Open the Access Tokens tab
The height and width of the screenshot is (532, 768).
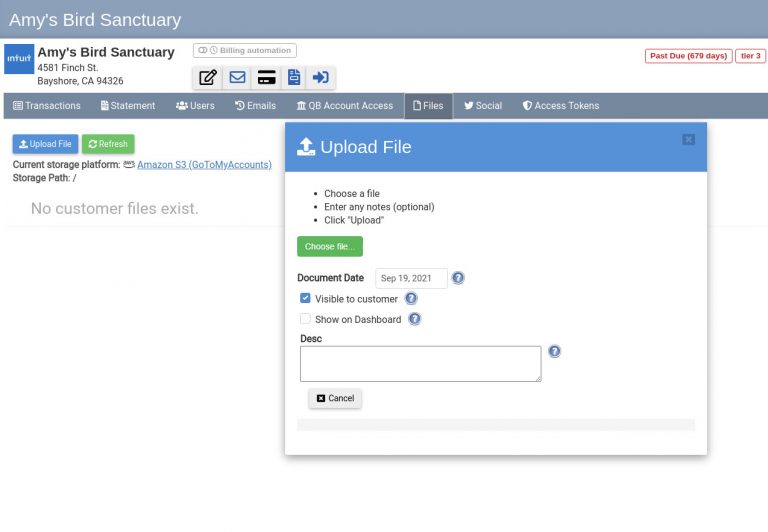click(x=561, y=106)
